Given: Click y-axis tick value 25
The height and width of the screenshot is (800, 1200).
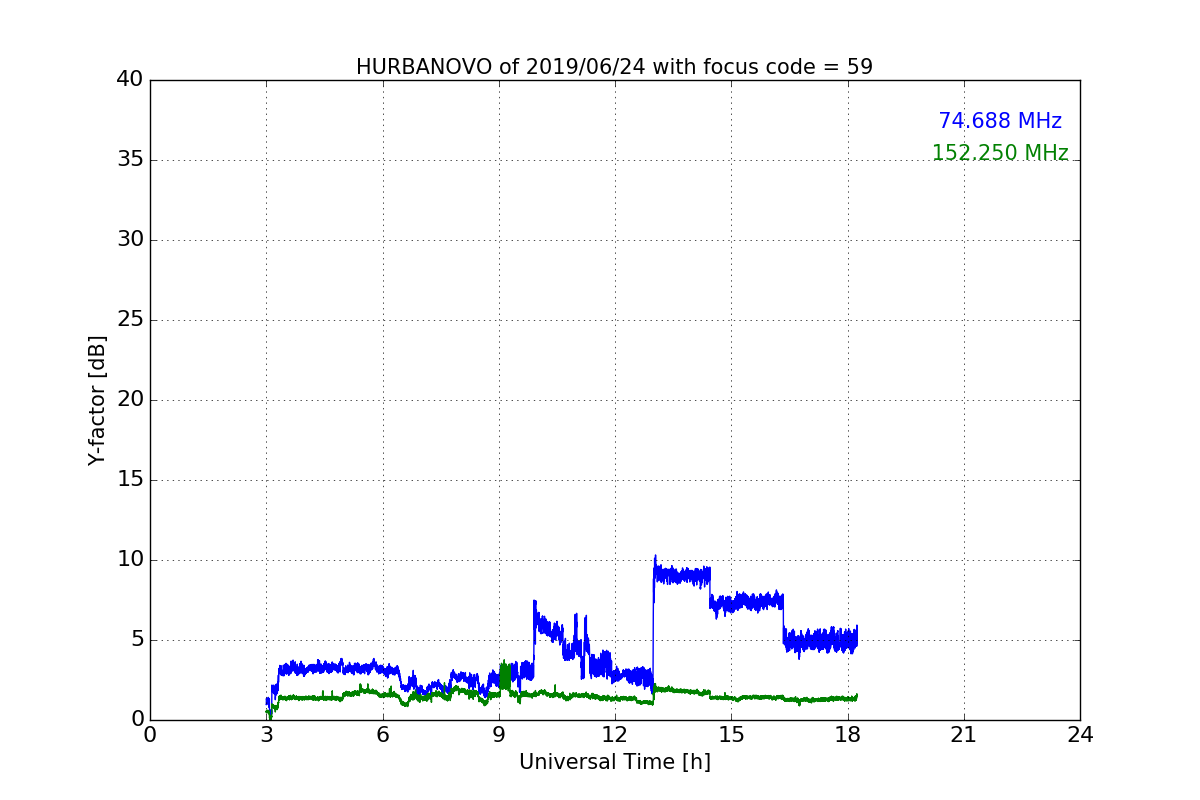Looking at the screenshot, I should coord(129,320).
